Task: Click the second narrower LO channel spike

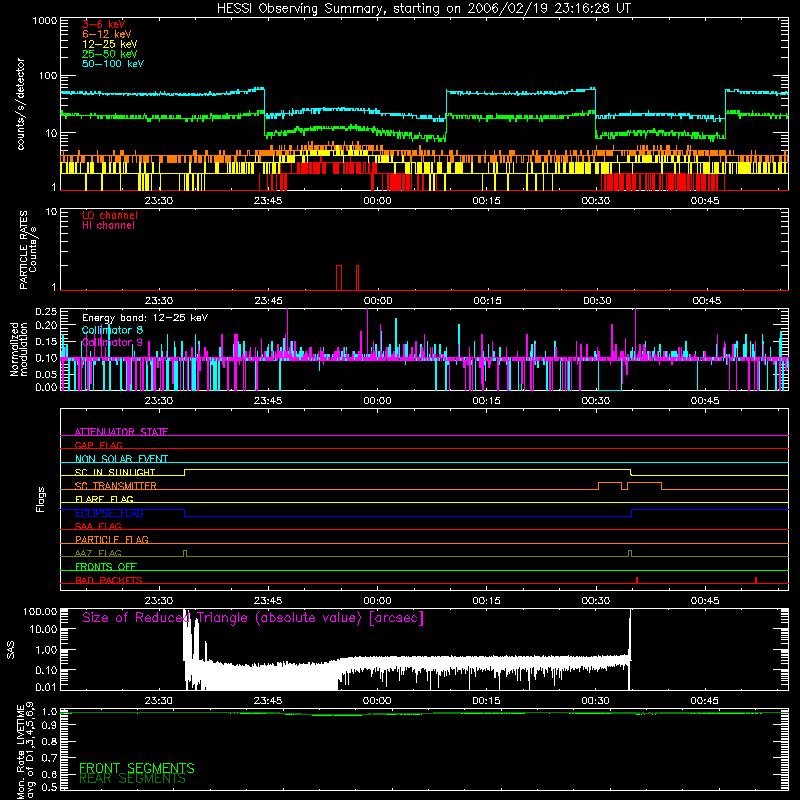Action: pyautogui.click(x=357, y=278)
